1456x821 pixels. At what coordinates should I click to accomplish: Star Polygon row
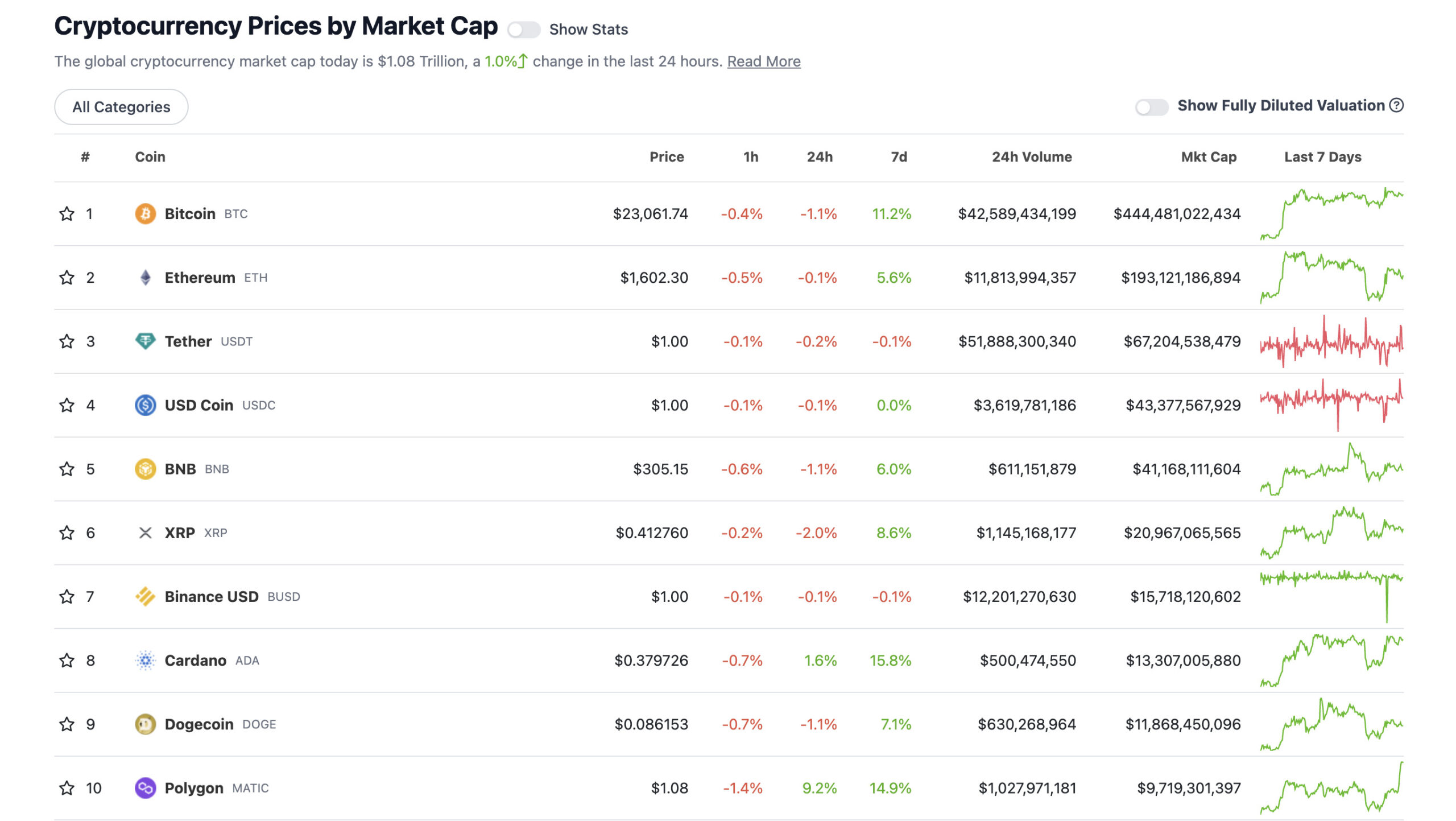tap(67, 788)
